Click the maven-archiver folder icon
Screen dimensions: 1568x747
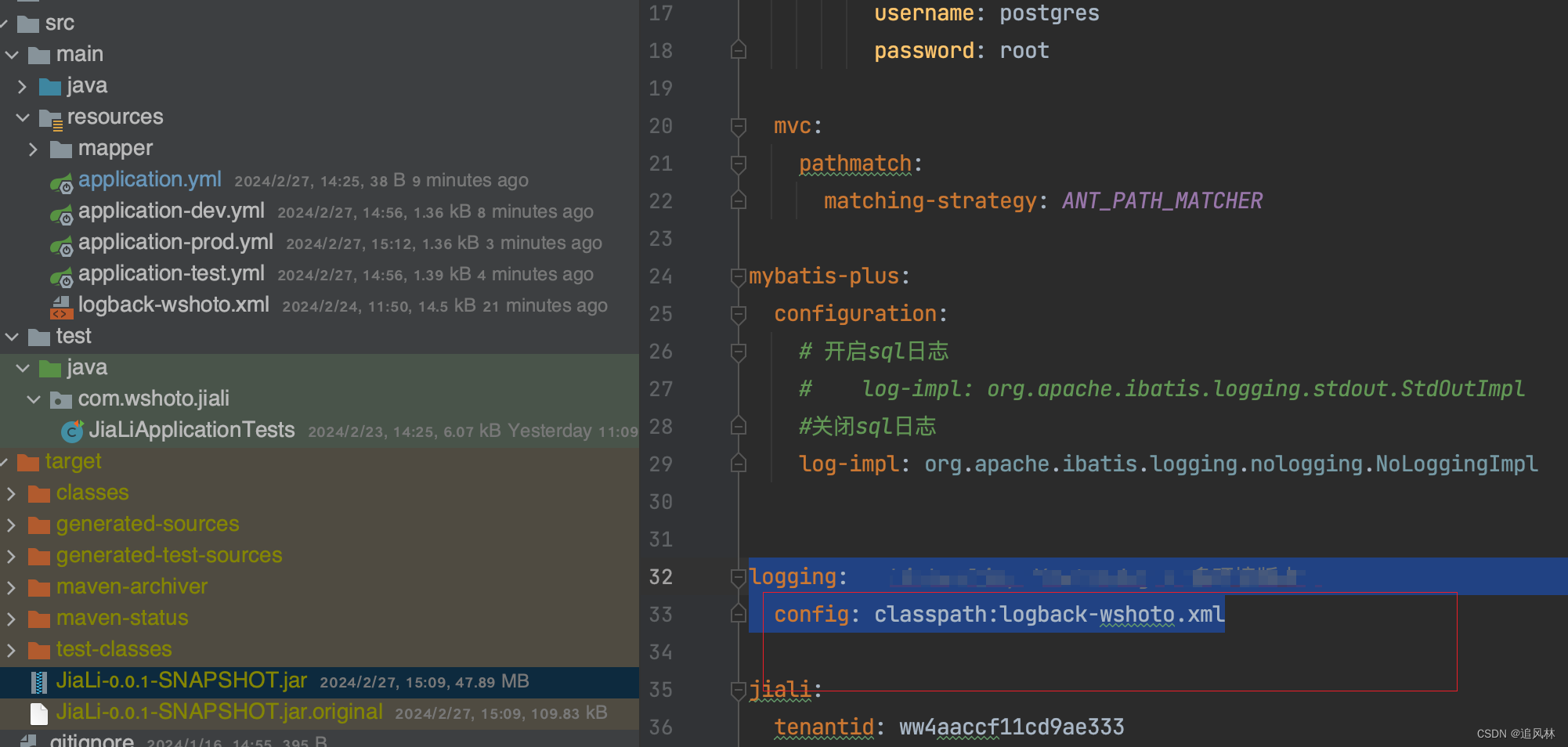coord(39,587)
